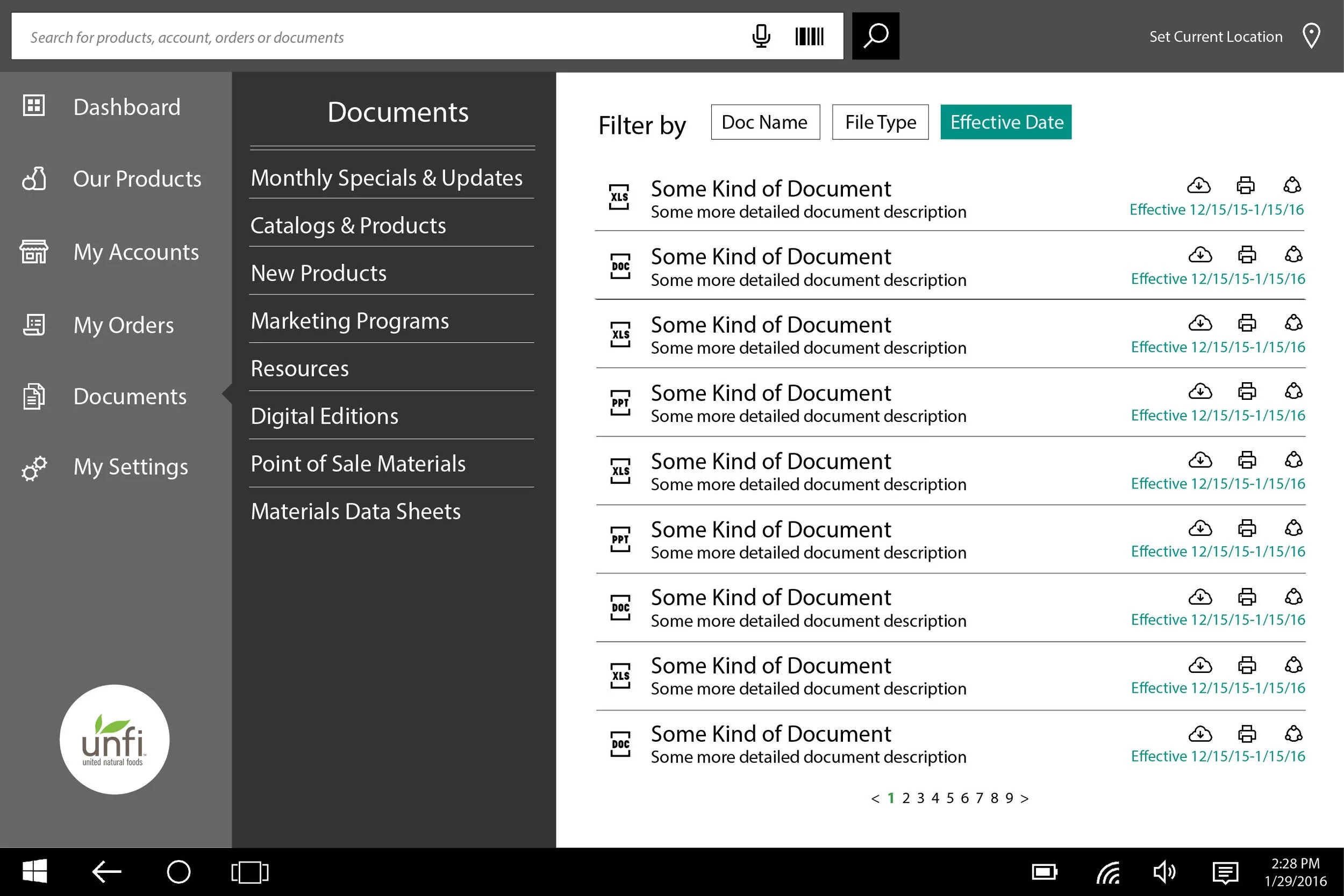Open the Windows Start menu
Screen dimensions: 1344x896
click(x=35, y=871)
